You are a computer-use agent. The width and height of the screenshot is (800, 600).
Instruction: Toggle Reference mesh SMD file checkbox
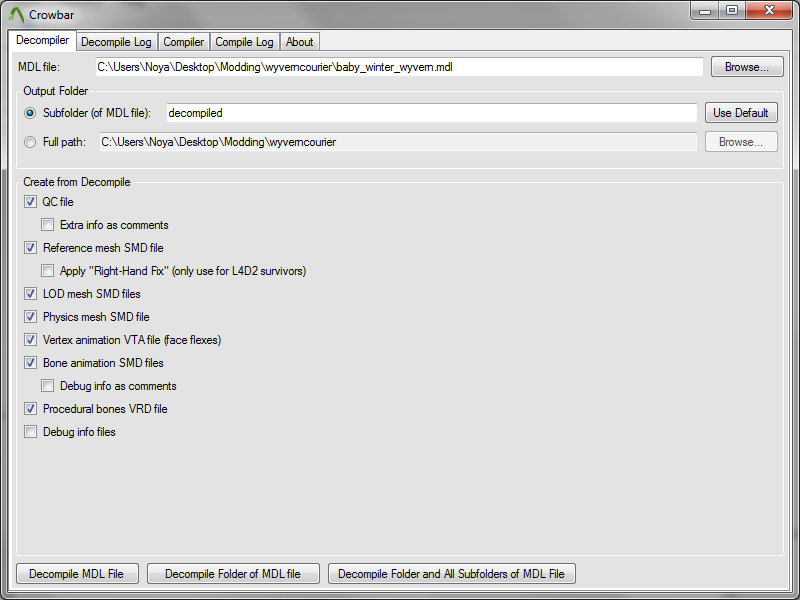tap(31, 248)
